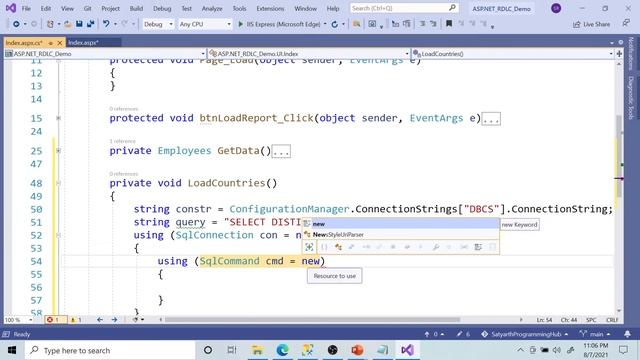Click the split editor plus icon
The height and width of the screenshot is (360, 640).
tap(619, 53)
